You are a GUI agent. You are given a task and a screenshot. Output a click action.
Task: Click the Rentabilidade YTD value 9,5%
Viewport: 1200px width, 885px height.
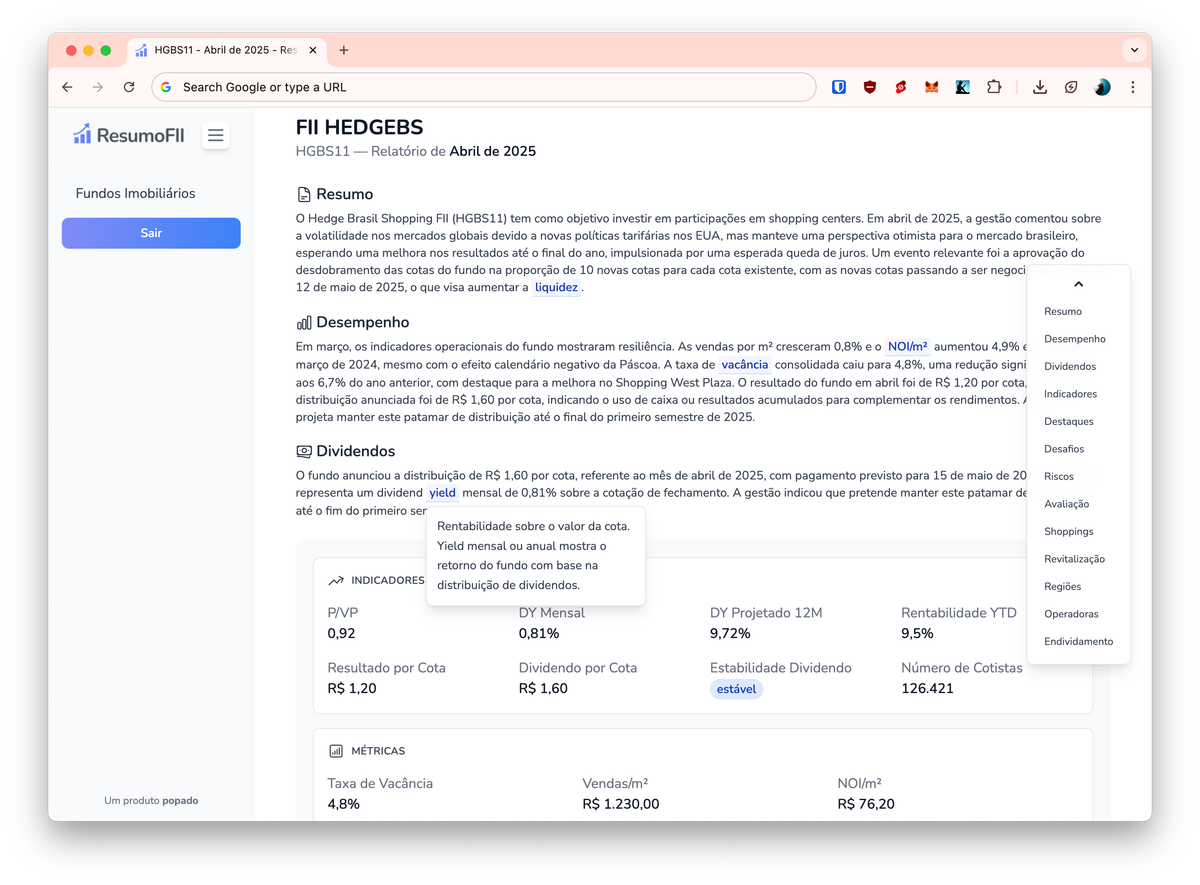coord(917,633)
